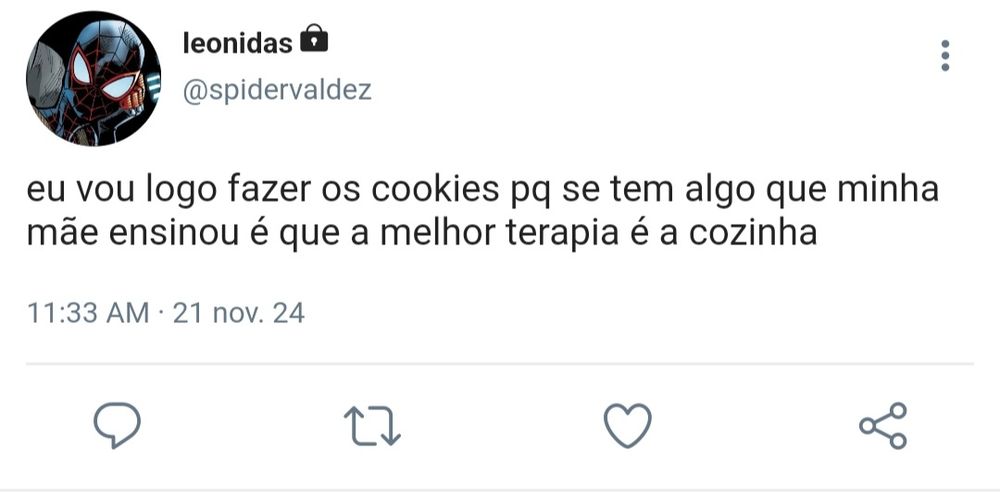
Task: Tap the reply speech bubble icon
Action: (x=117, y=425)
